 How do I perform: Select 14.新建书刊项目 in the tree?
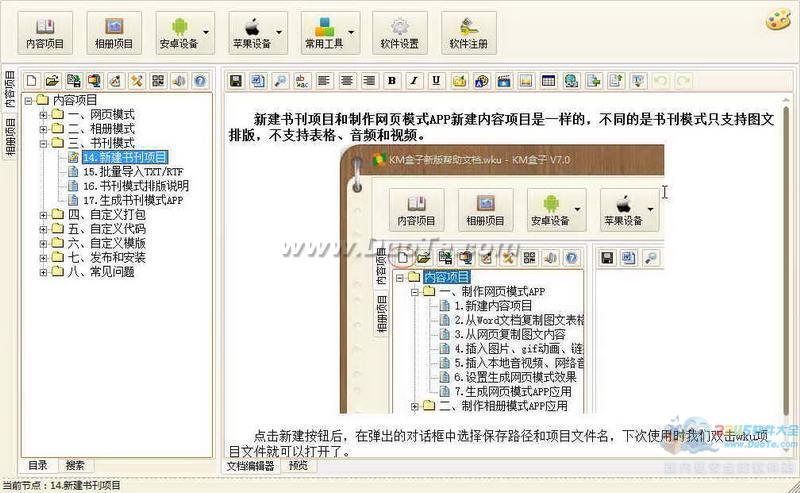(x=125, y=157)
